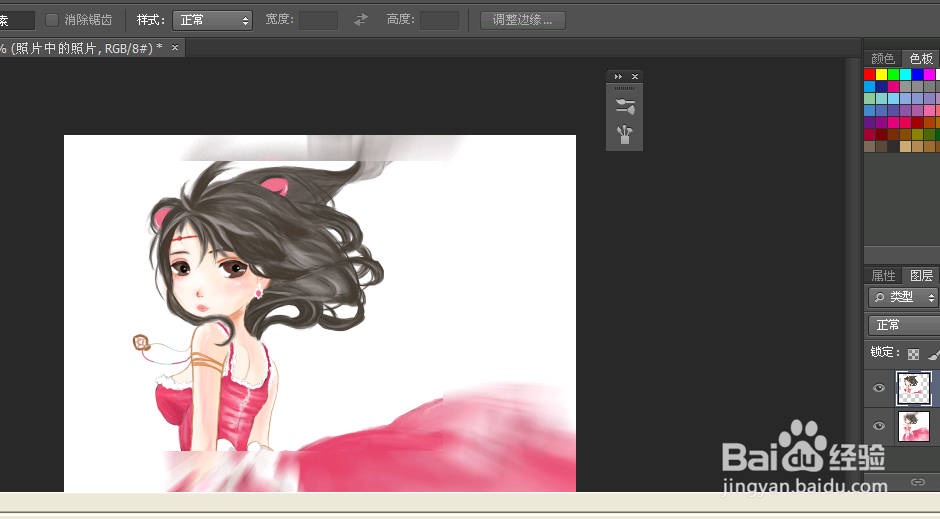Hide the bottom layer with its eye icon
Screen dimensions: 940x519
point(879,426)
